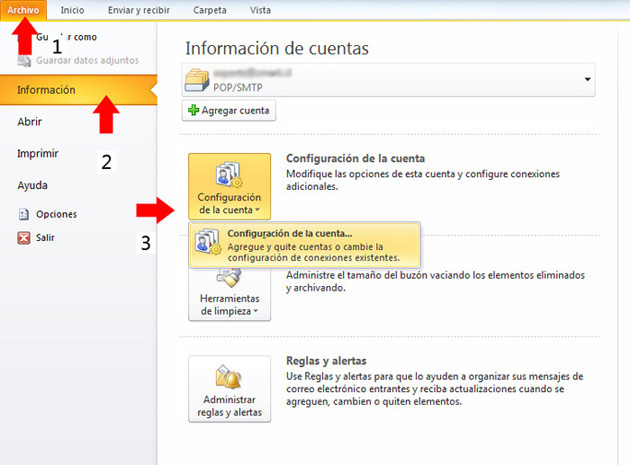Open the Ayuda section
Screen dimensions: 630x465
click(x=32, y=185)
